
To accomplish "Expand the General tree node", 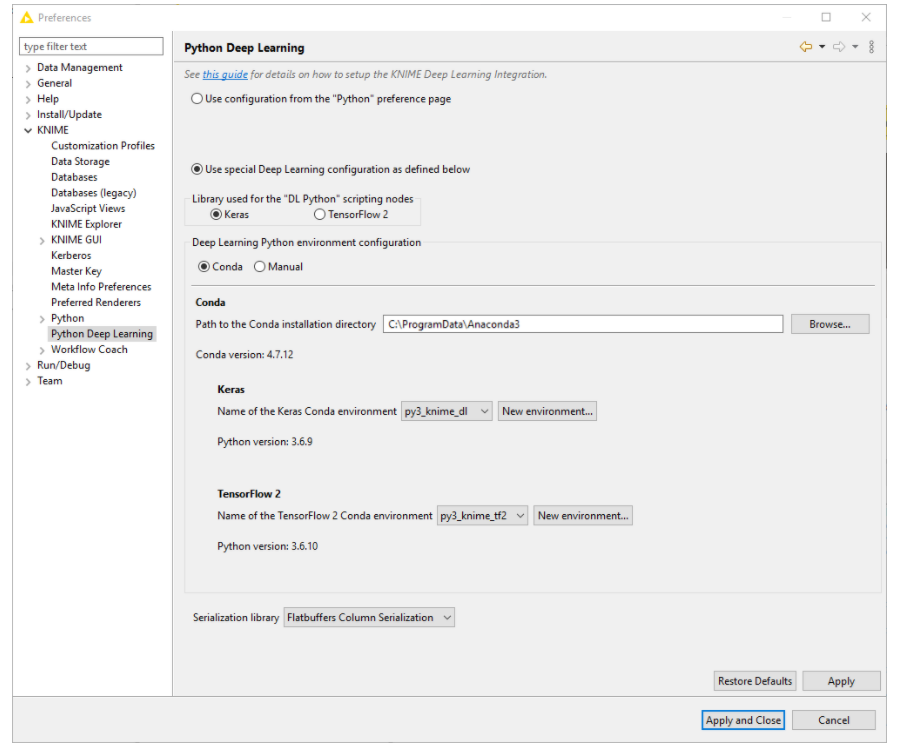I will [x=28, y=84].
